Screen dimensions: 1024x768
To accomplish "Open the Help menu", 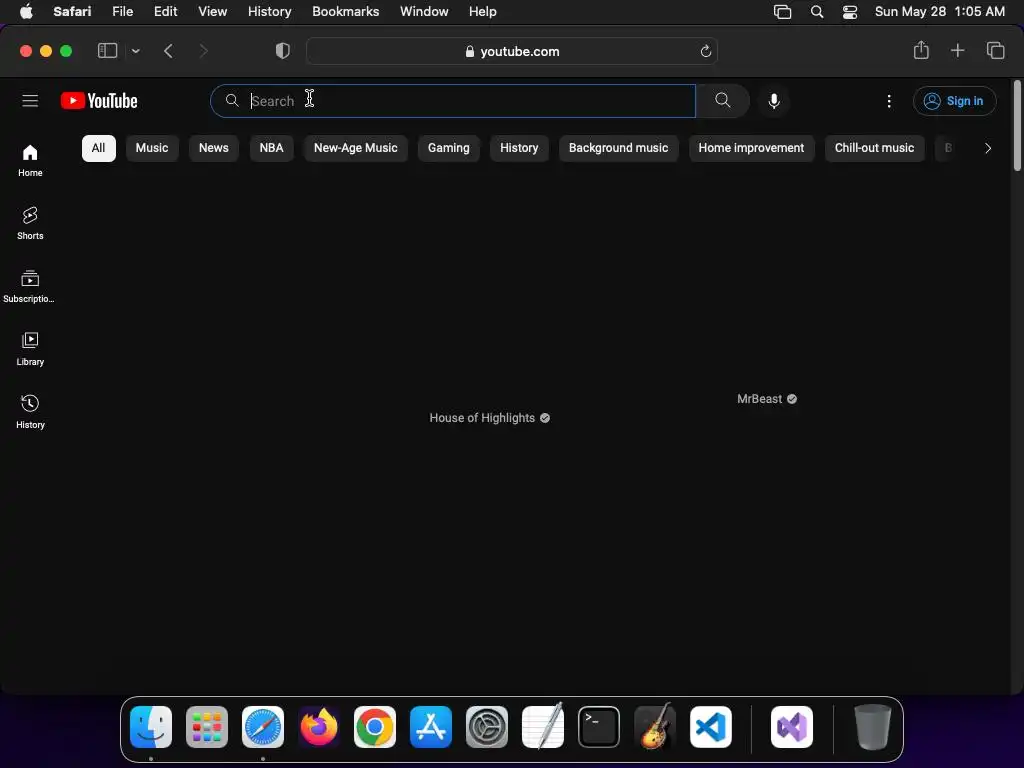I will coord(483,12).
